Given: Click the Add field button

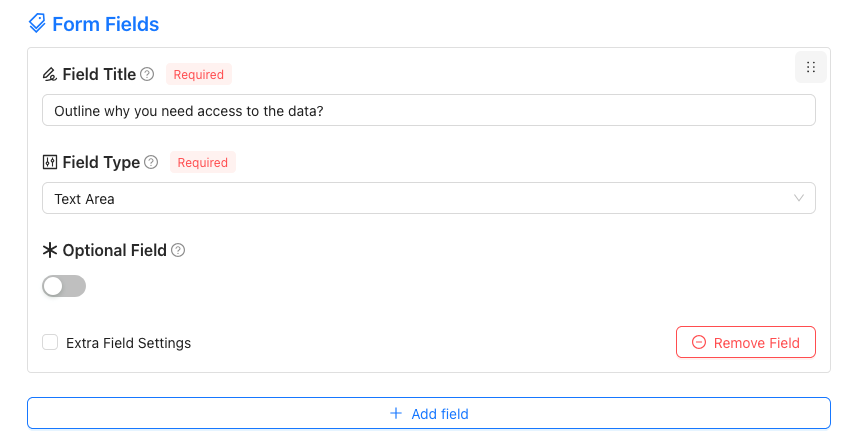Looking at the screenshot, I should (x=429, y=413).
